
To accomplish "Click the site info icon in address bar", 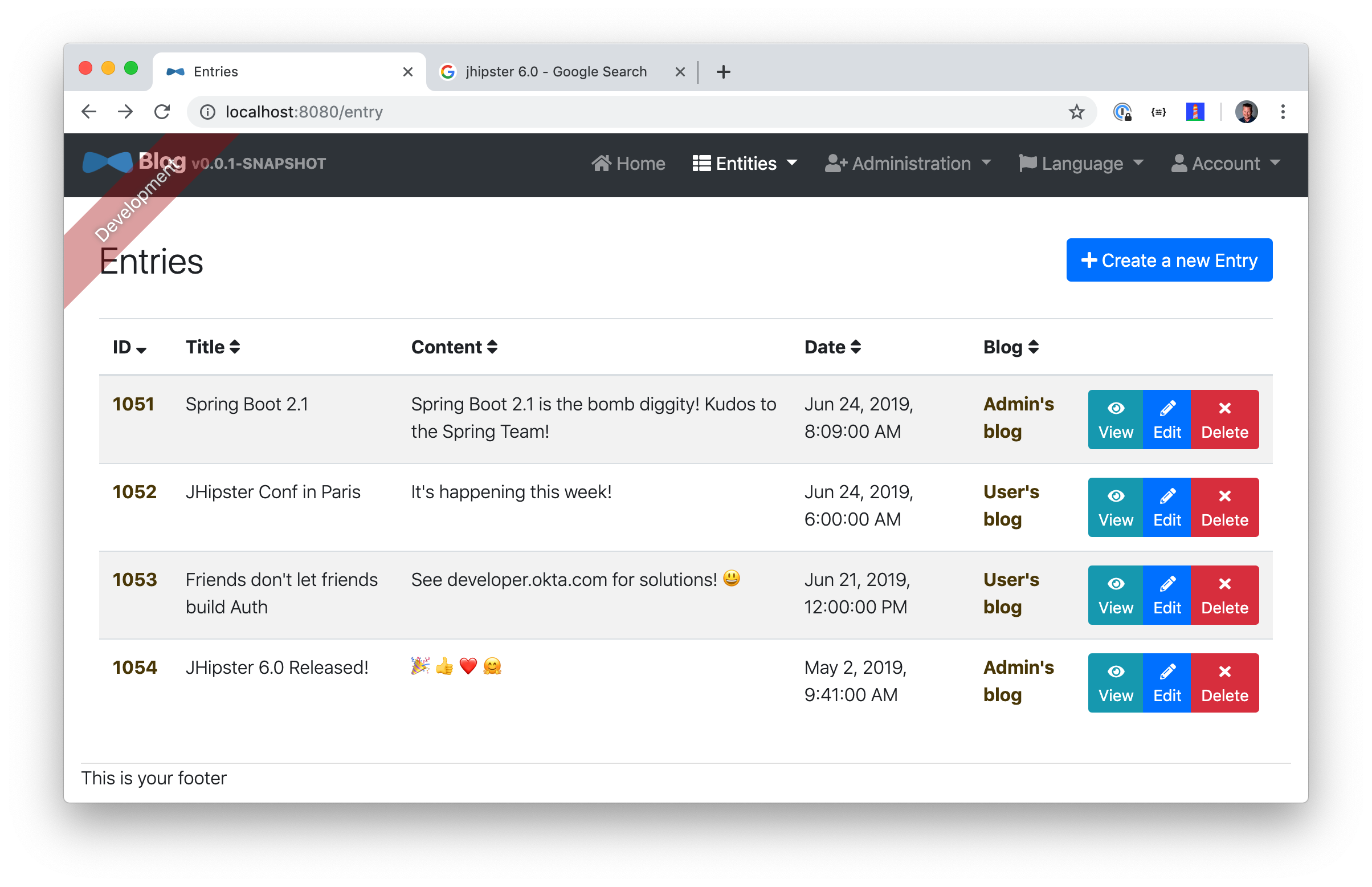I will click(x=208, y=112).
